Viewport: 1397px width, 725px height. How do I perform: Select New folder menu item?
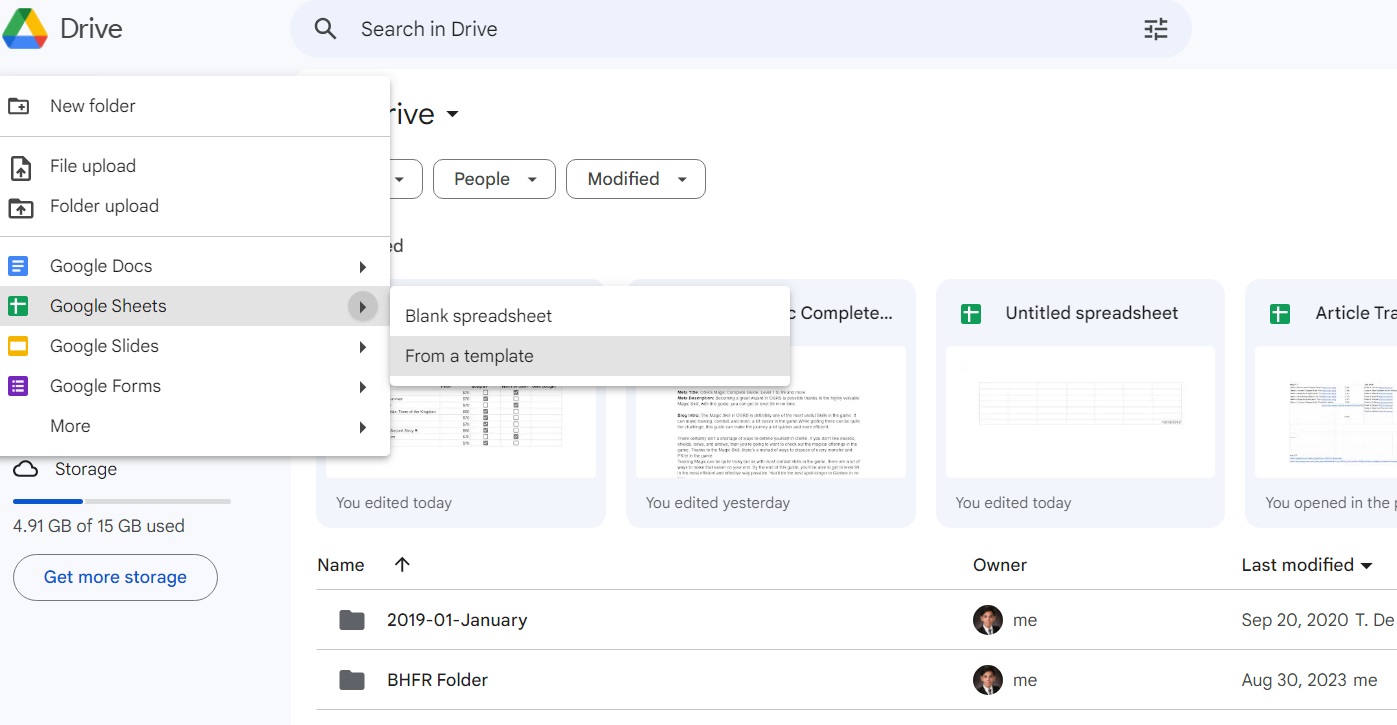coord(195,106)
